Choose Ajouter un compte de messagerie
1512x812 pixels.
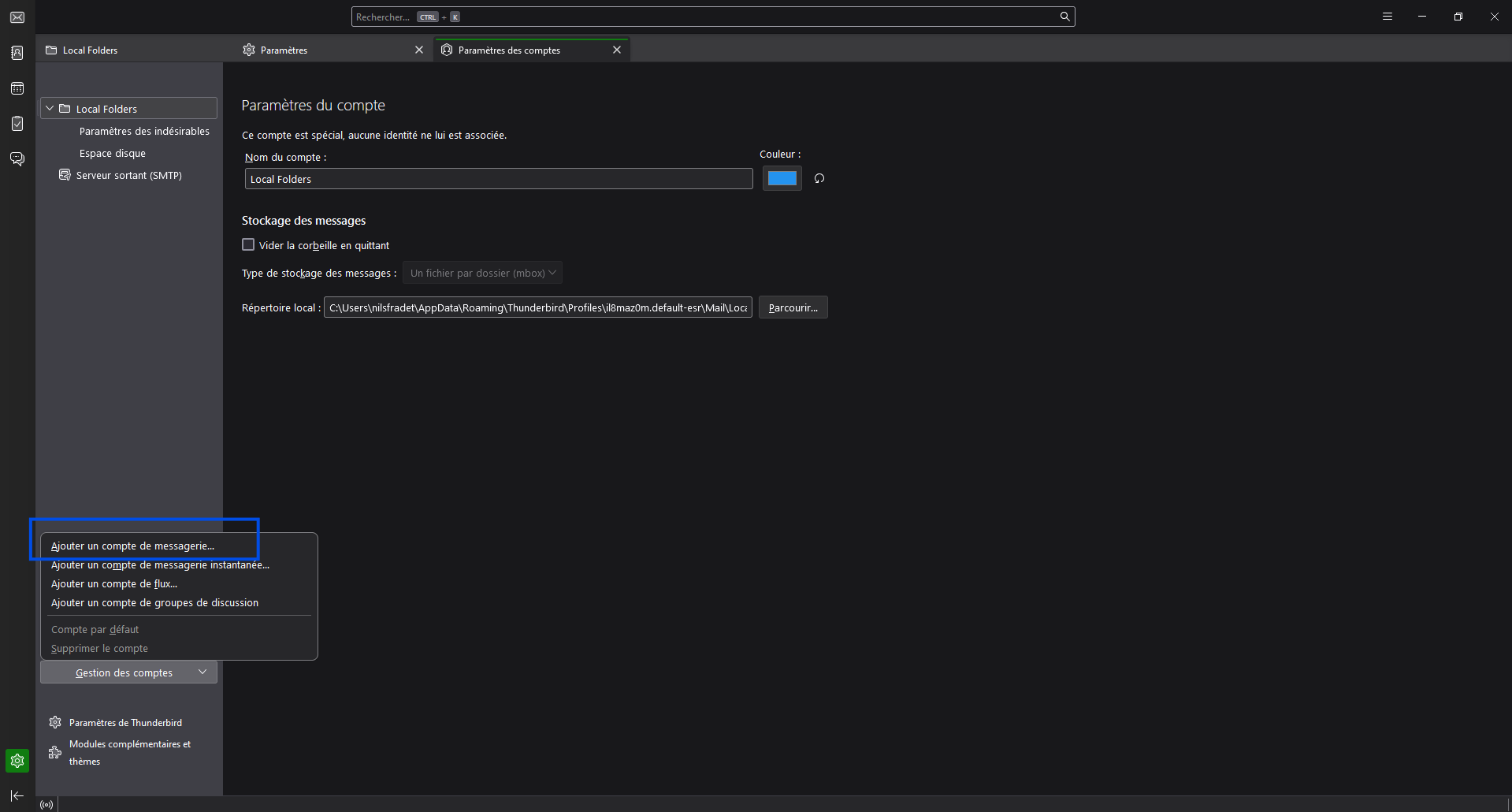(179, 546)
